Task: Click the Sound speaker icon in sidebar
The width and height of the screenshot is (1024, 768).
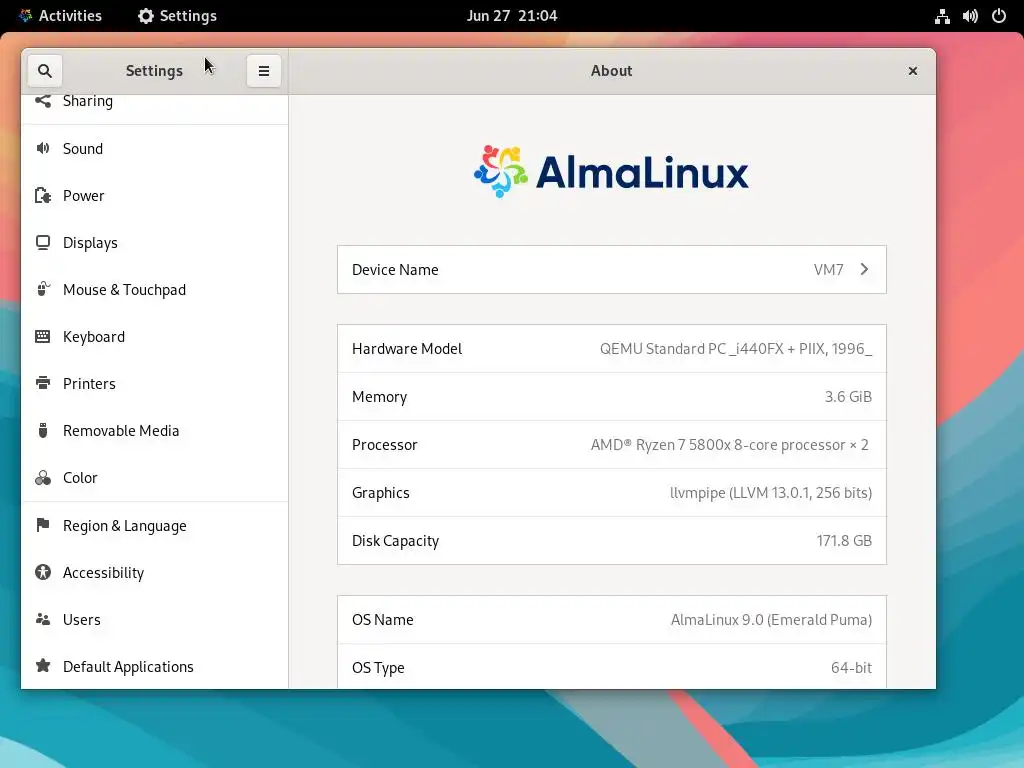Action: pyautogui.click(x=43, y=148)
